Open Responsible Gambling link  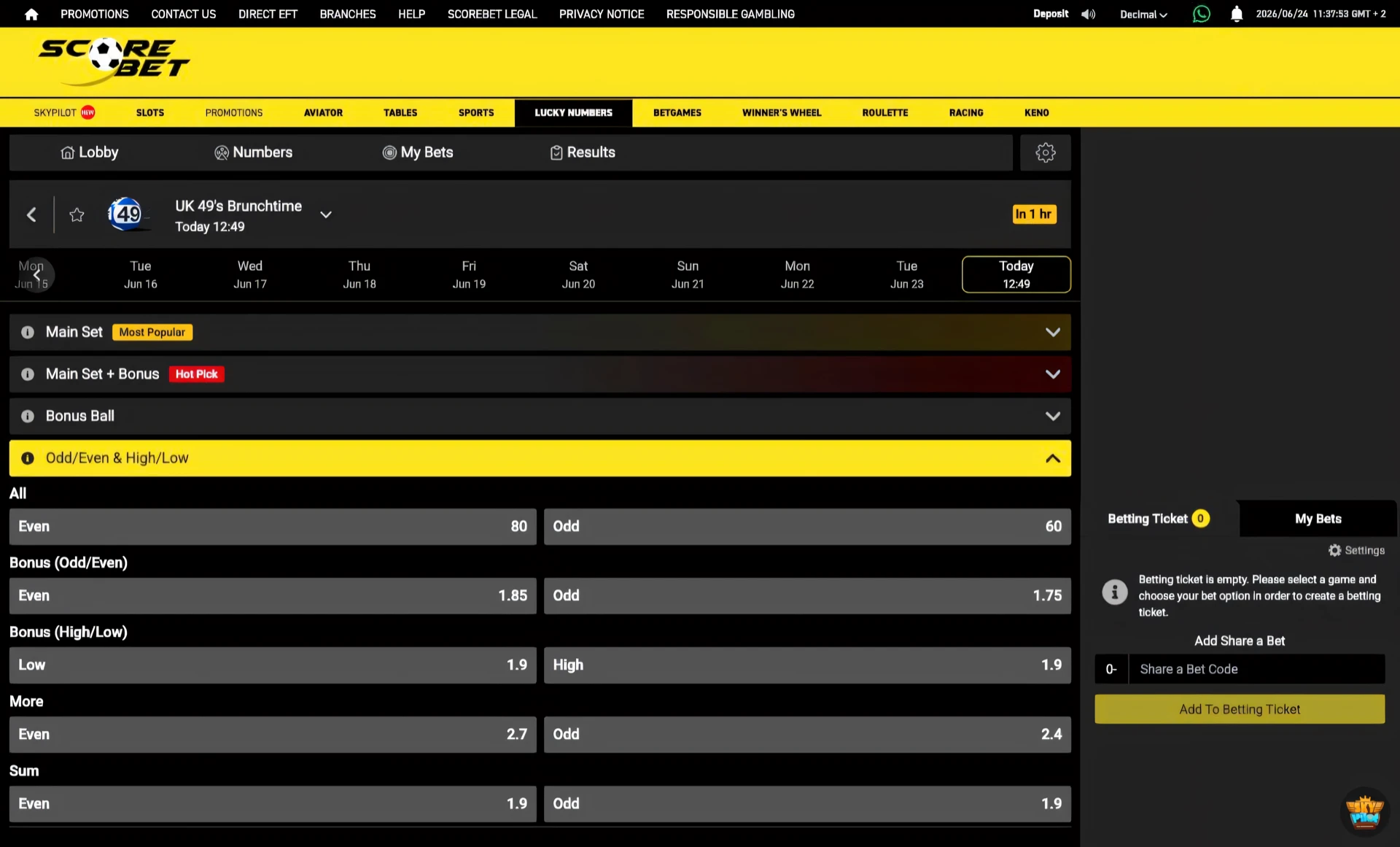coord(730,14)
